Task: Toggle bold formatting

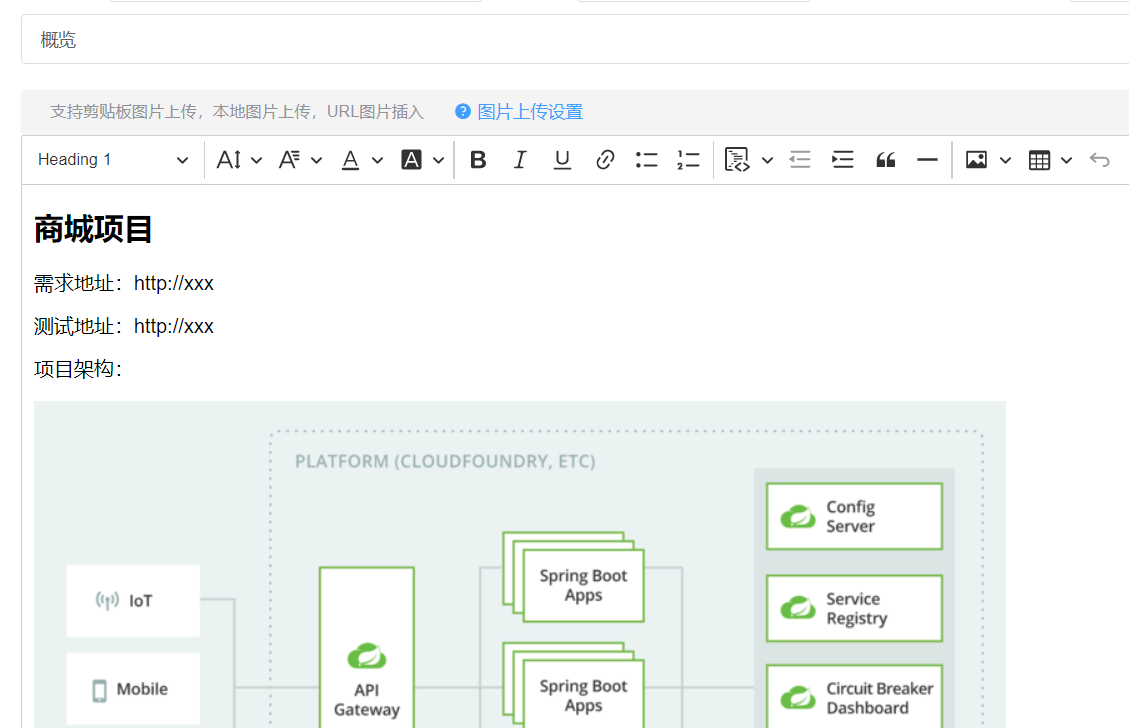Action: pyautogui.click(x=478, y=160)
